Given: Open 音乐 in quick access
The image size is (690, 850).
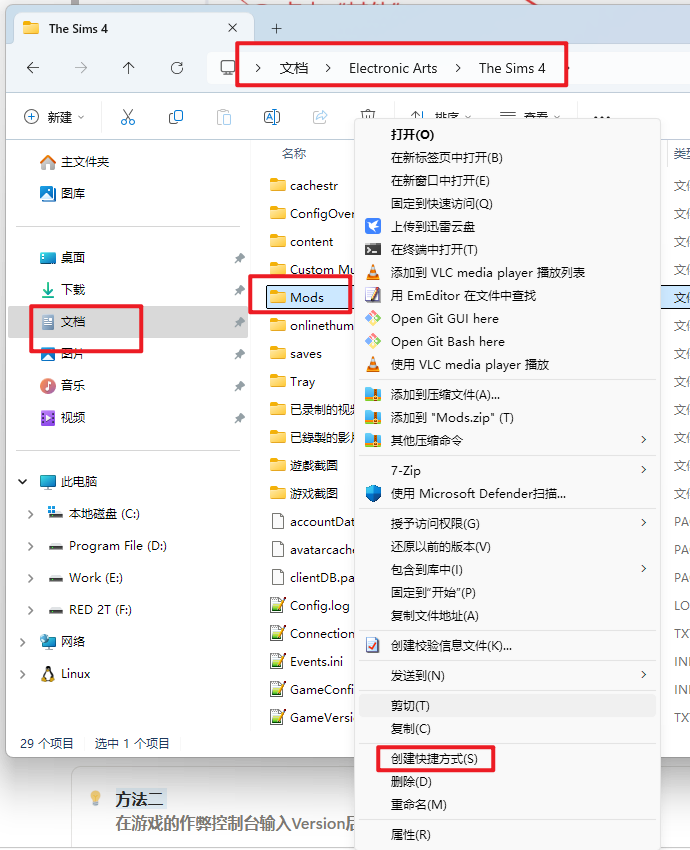Looking at the screenshot, I should click(62, 385).
